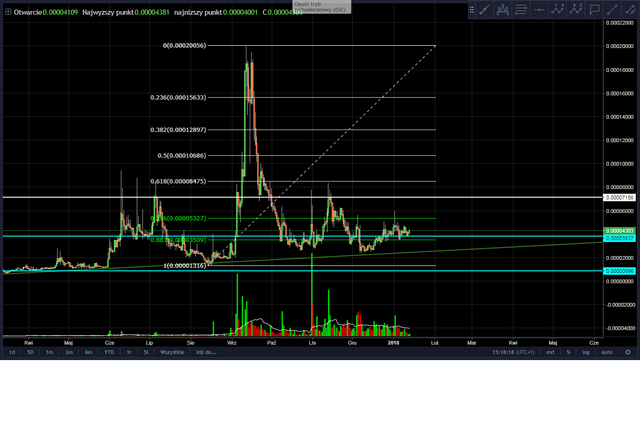
Task: Select the trend line drawing tool
Action: [484, 9]
